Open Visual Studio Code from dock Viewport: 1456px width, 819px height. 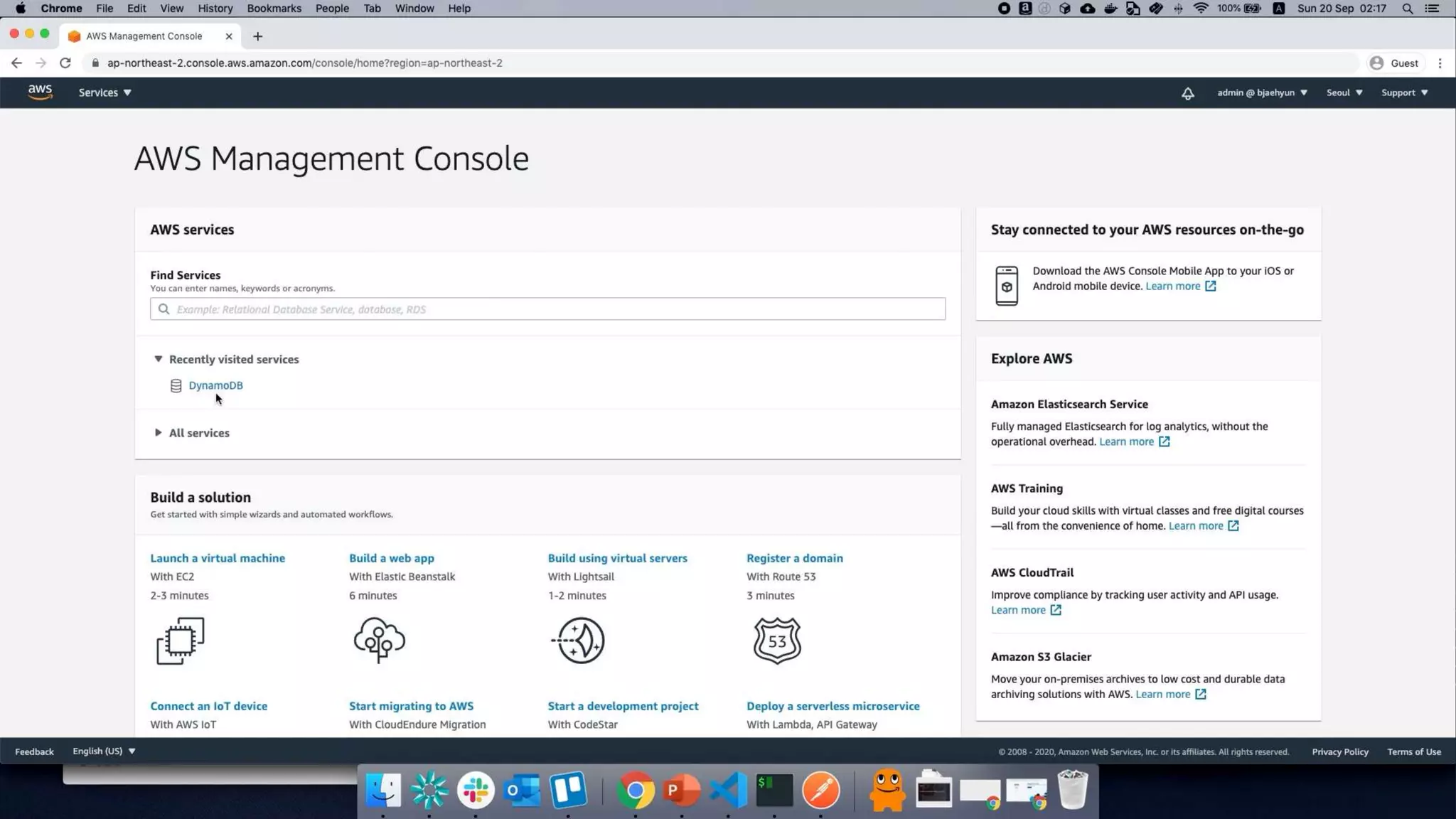728,790
